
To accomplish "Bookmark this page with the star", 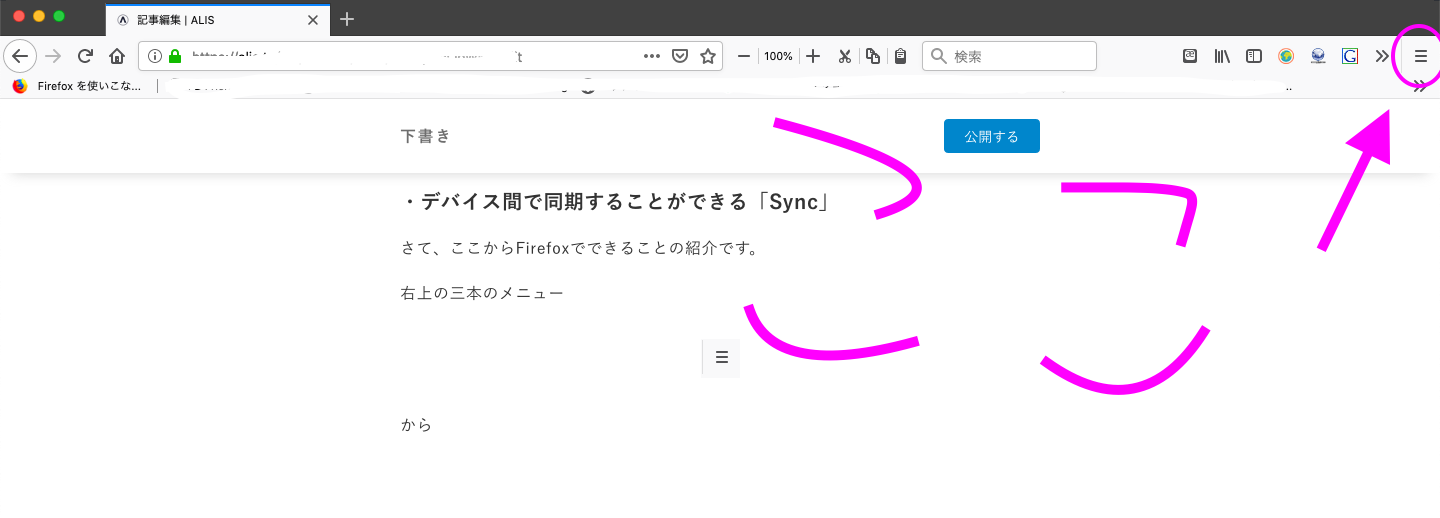I will pyautogui.click(x=708, y=56).
